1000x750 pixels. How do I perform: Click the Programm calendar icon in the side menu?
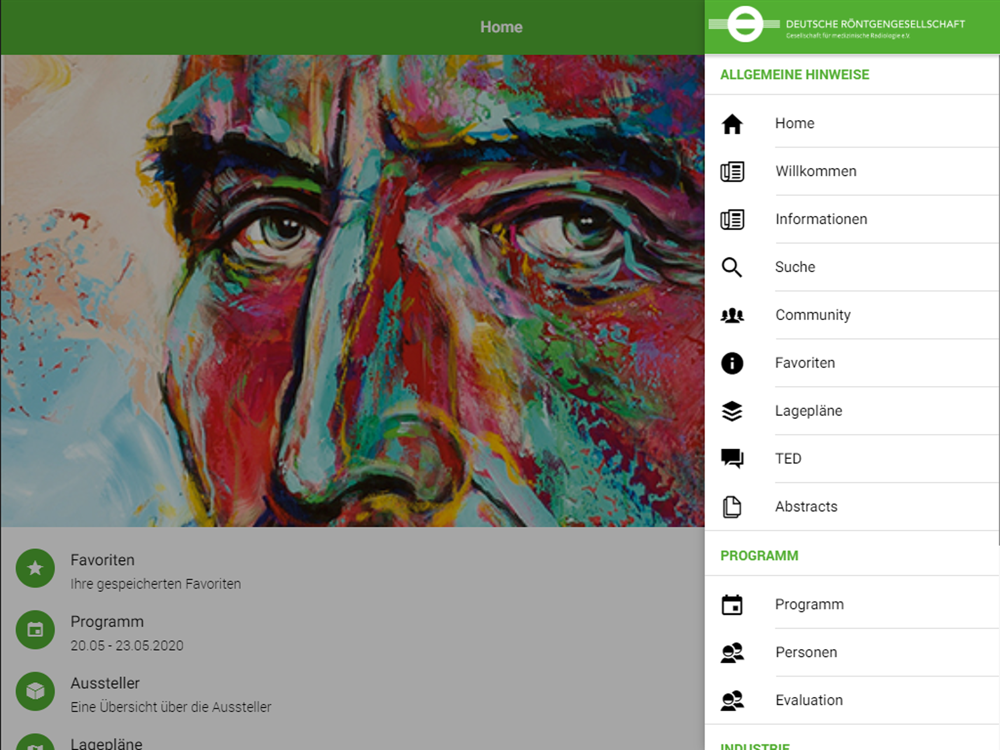tap(732, 605)
